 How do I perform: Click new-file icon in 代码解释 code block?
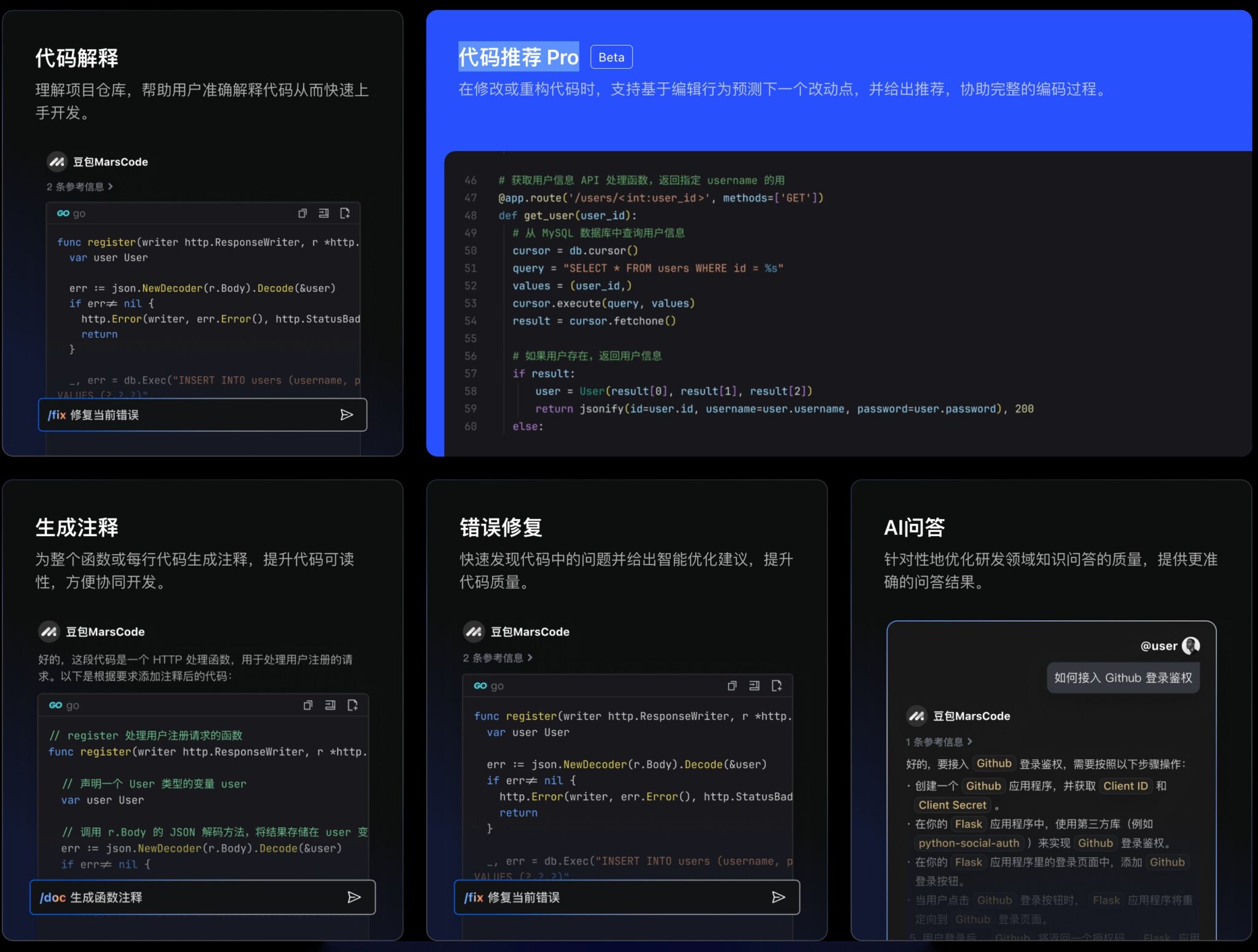345,213
